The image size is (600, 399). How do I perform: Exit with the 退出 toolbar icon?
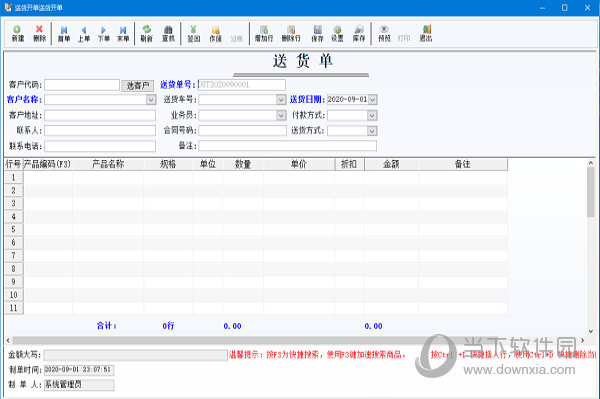click(426, 34)
